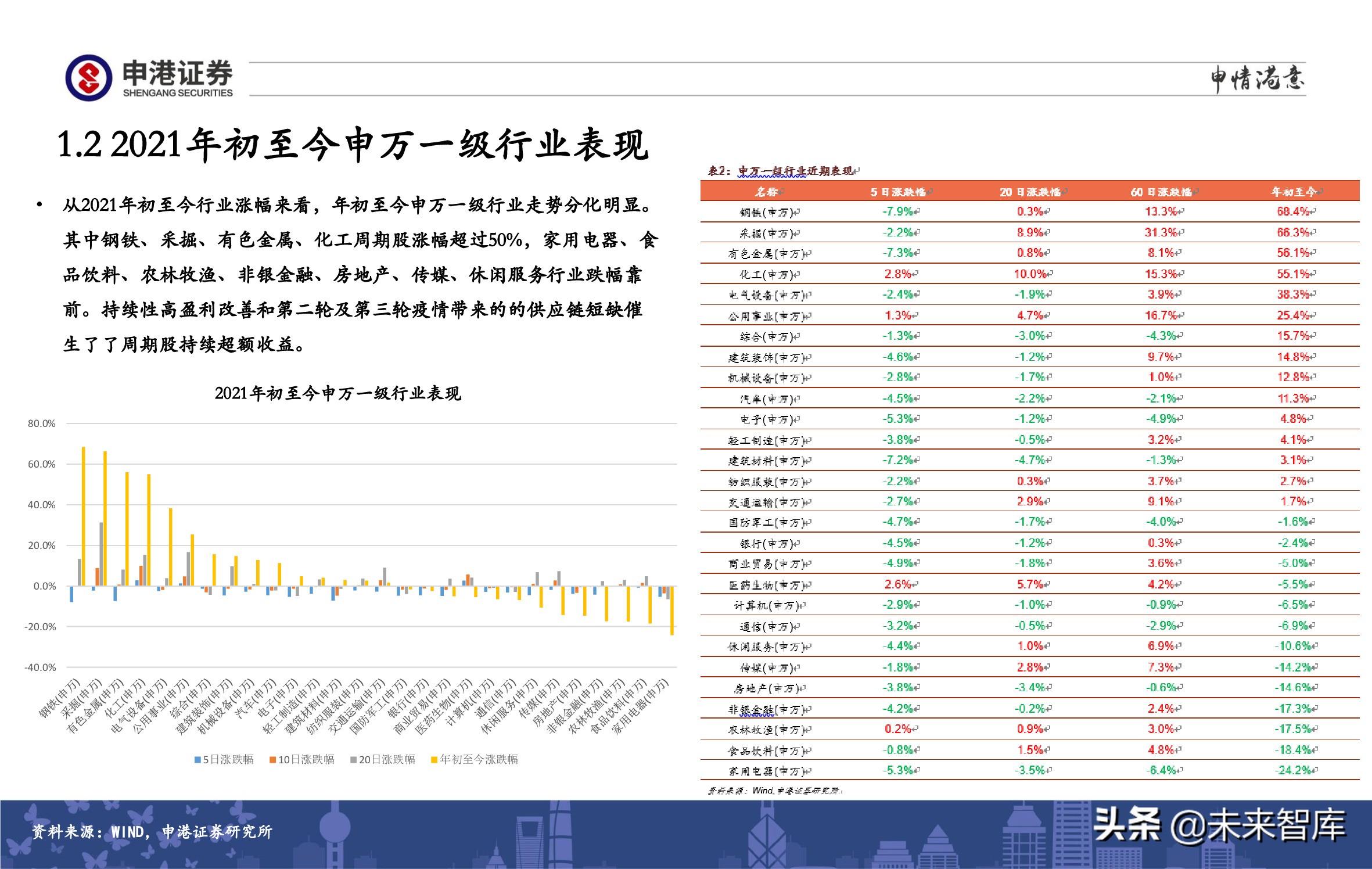The width and height of the screenshot is (1372, 869).
Task: Click the tall yellow 钢铁 bar in chart
Action: pyautogui.click(x=84, y=516)
